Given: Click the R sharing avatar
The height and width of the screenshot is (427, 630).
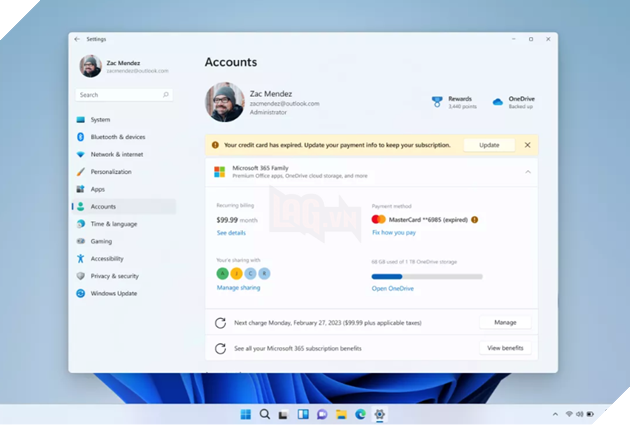Looking at the screenshot, I should click(x=264, y=274).
